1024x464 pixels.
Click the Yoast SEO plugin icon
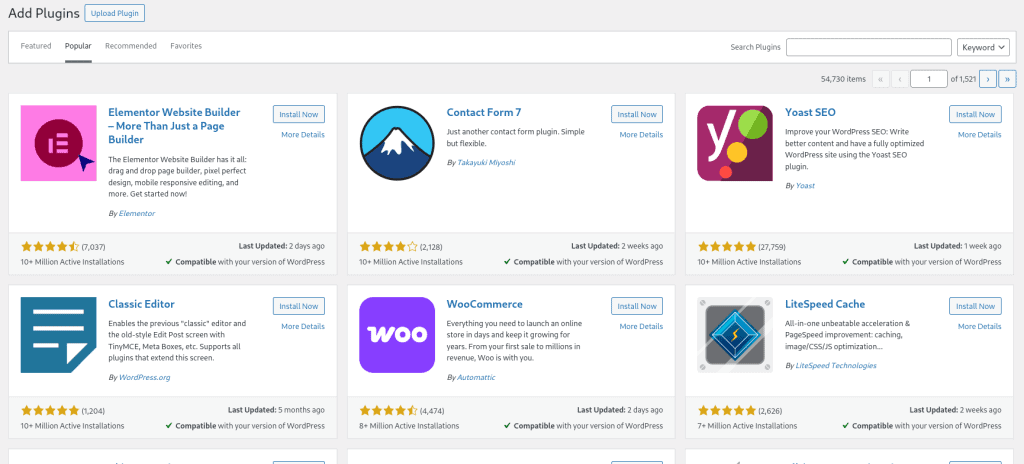click(x=735, y=143)
